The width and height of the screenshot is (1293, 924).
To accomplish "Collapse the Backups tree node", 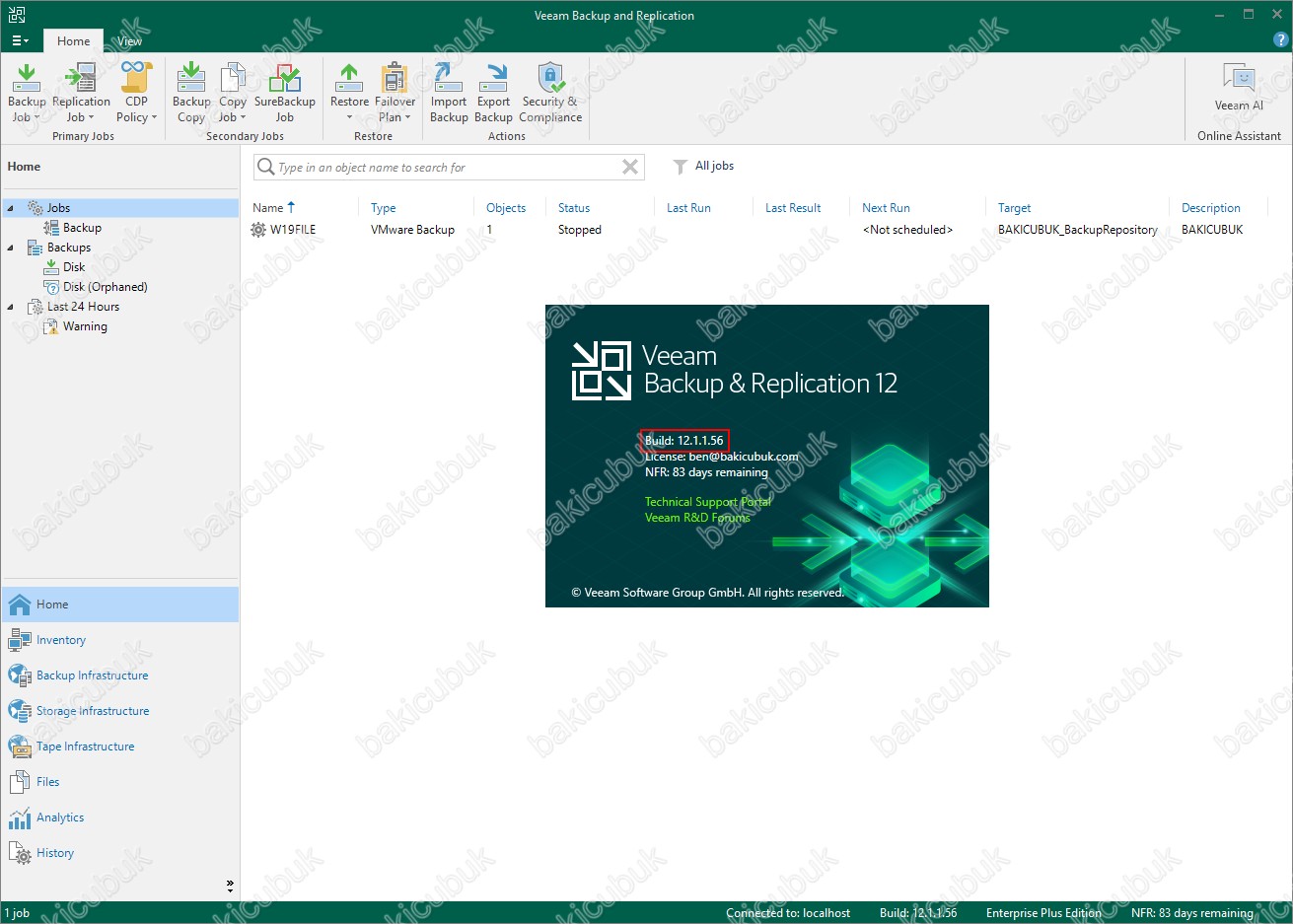I will [10, 248].
